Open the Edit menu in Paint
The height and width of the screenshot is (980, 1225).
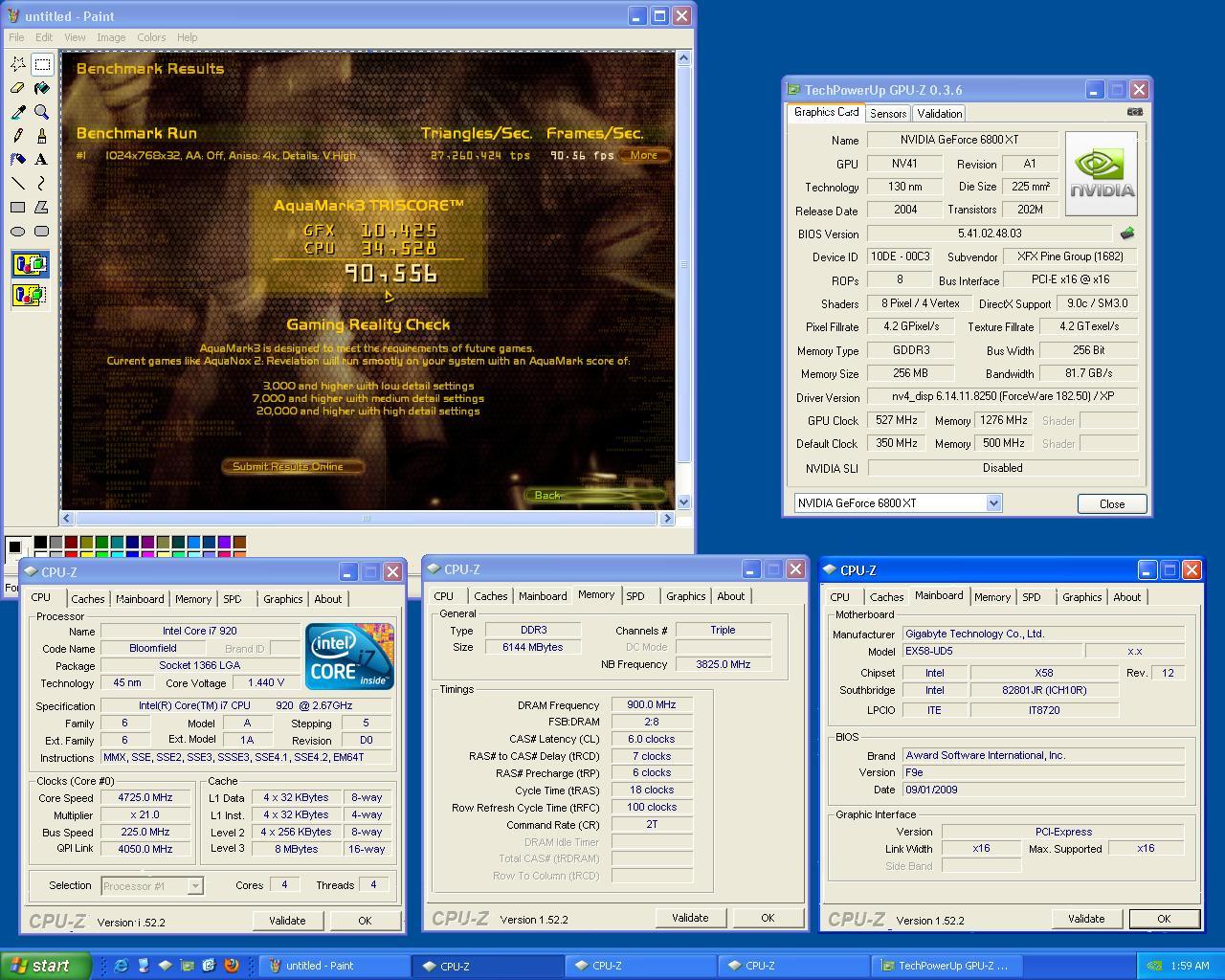tap(44, 37)
